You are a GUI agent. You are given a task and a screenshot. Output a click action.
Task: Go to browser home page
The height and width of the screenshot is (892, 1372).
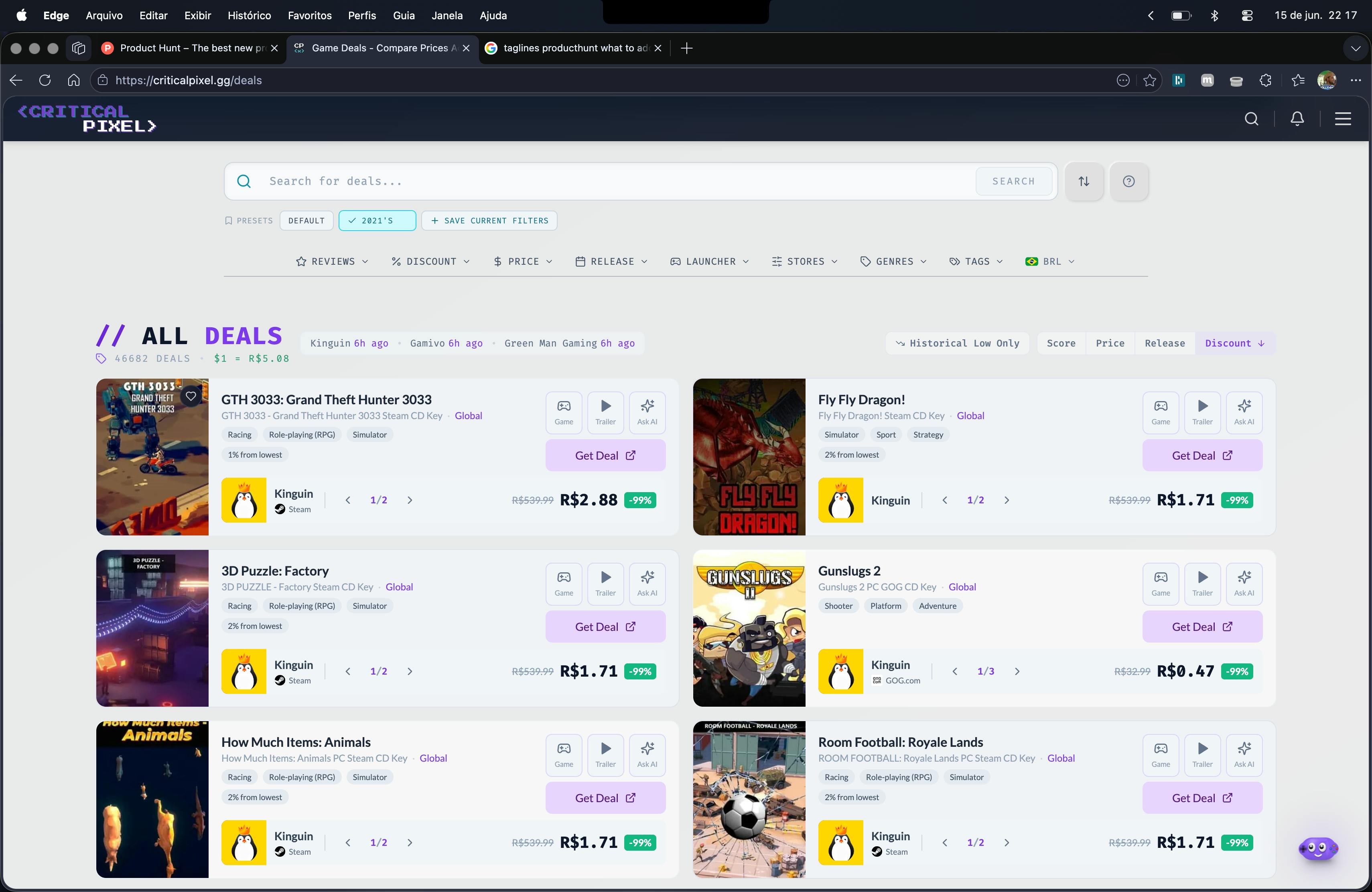74,80
